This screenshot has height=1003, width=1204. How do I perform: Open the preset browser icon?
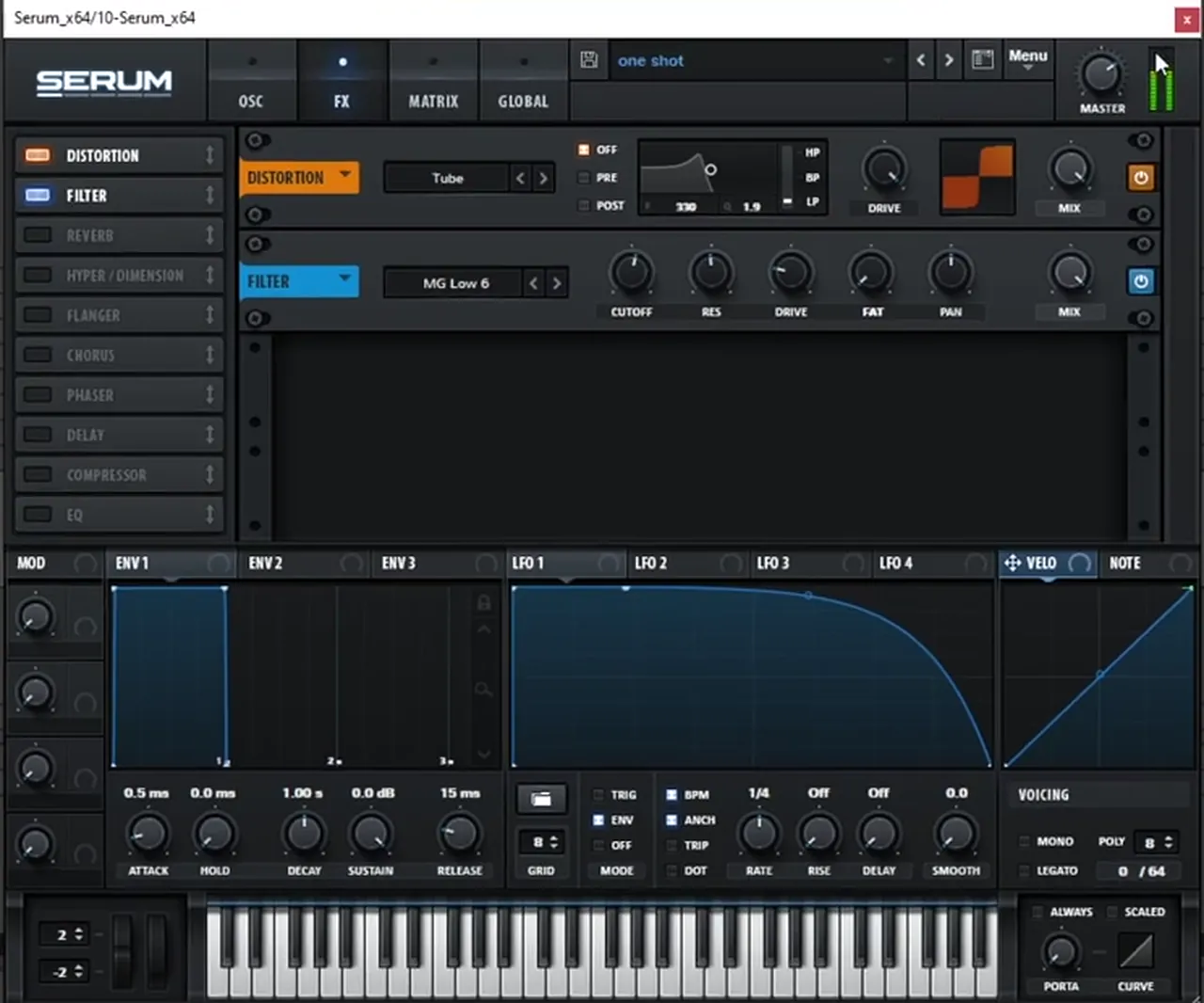click(982, 60)
